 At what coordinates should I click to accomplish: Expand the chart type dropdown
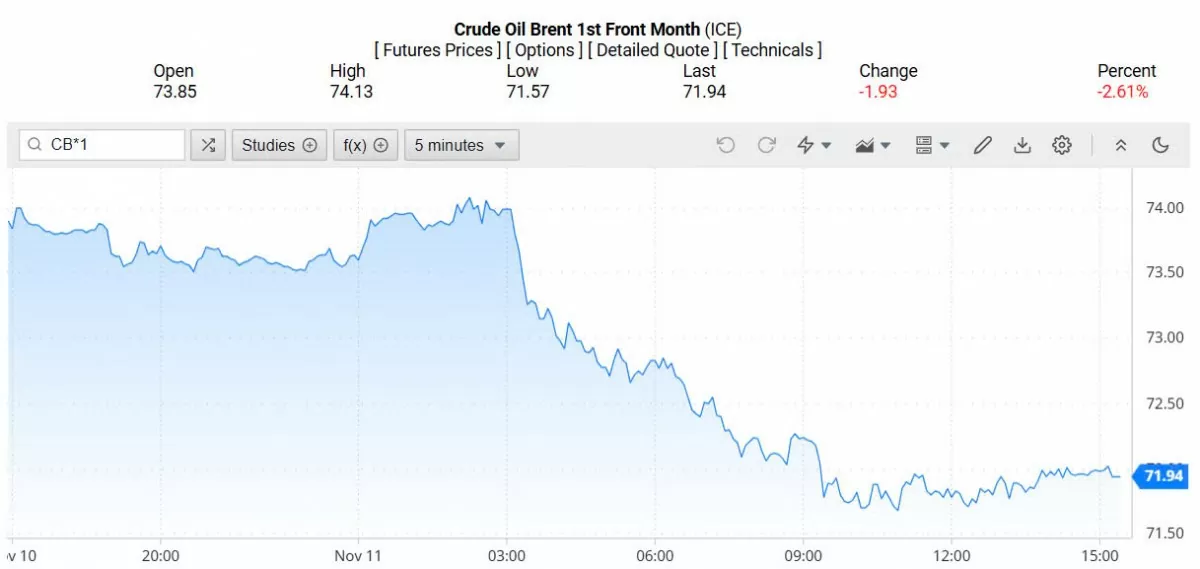[873, 145]
